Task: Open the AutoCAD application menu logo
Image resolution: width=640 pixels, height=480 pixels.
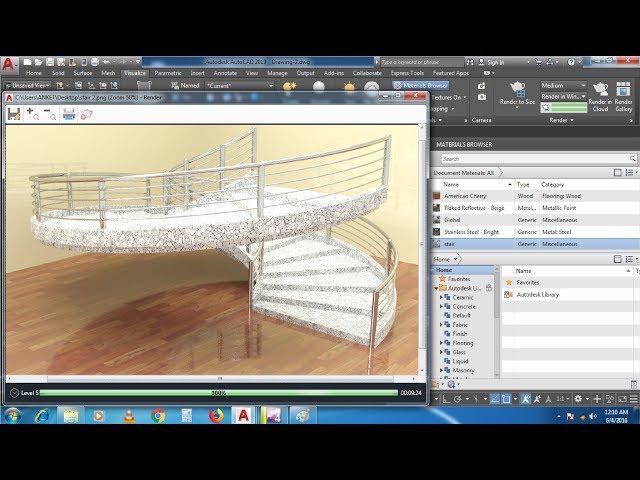Action: (x=9, y=66)
